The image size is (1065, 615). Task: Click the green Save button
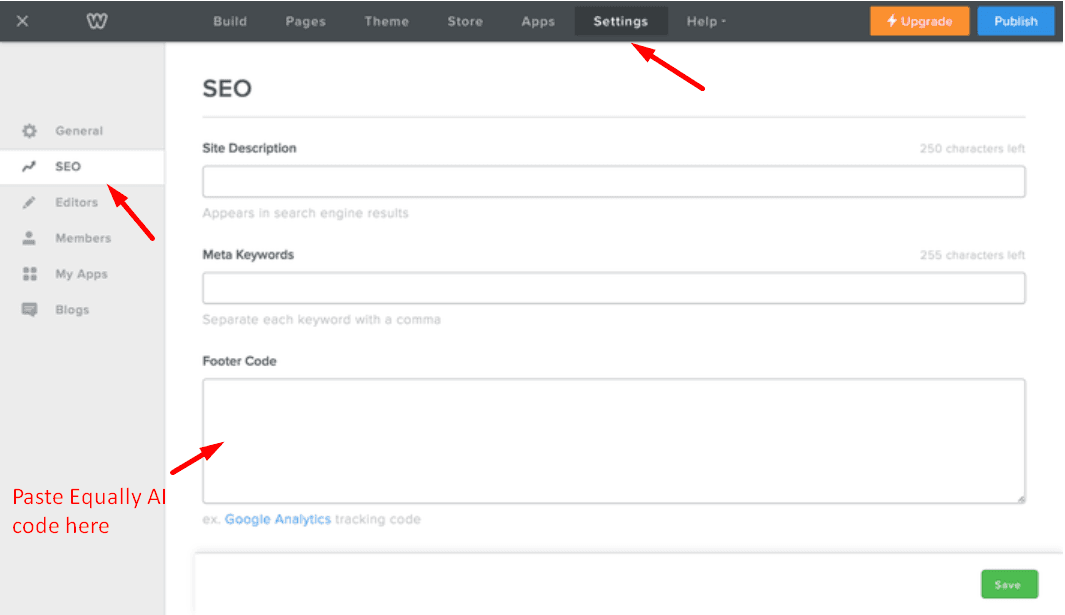pos(1008,585)
